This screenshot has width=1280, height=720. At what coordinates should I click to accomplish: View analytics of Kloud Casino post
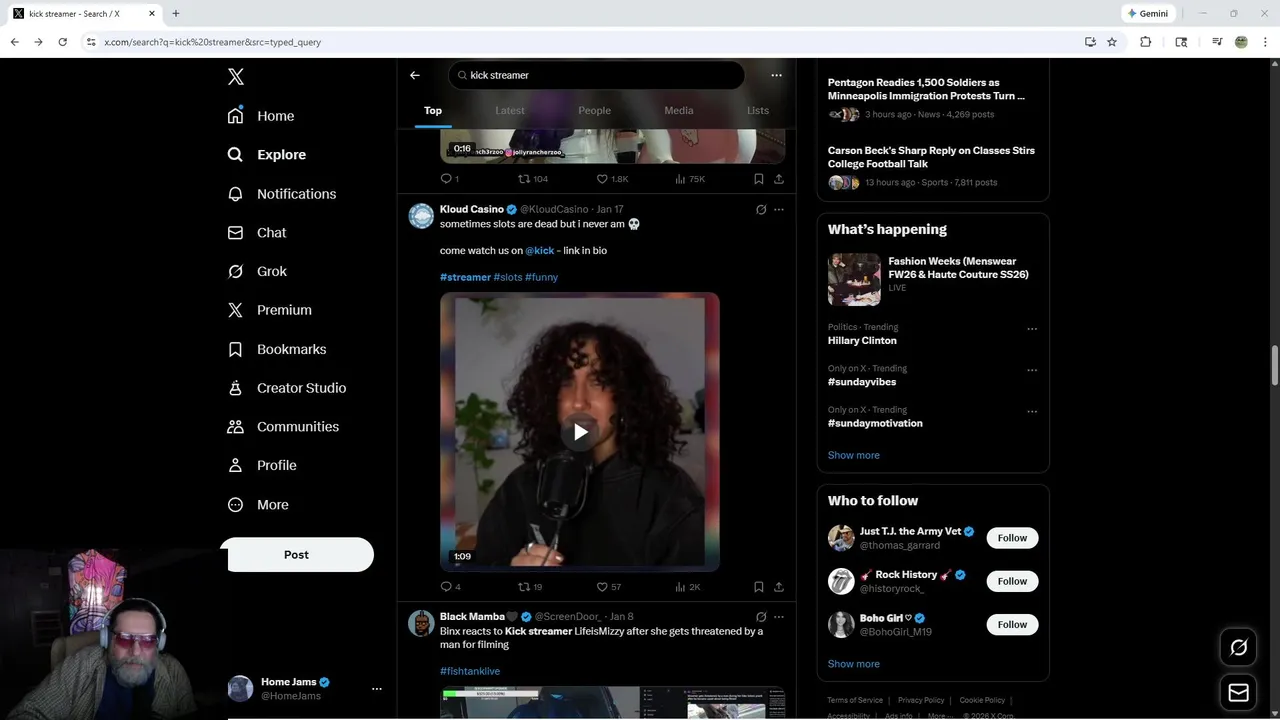tap(688, 587)
